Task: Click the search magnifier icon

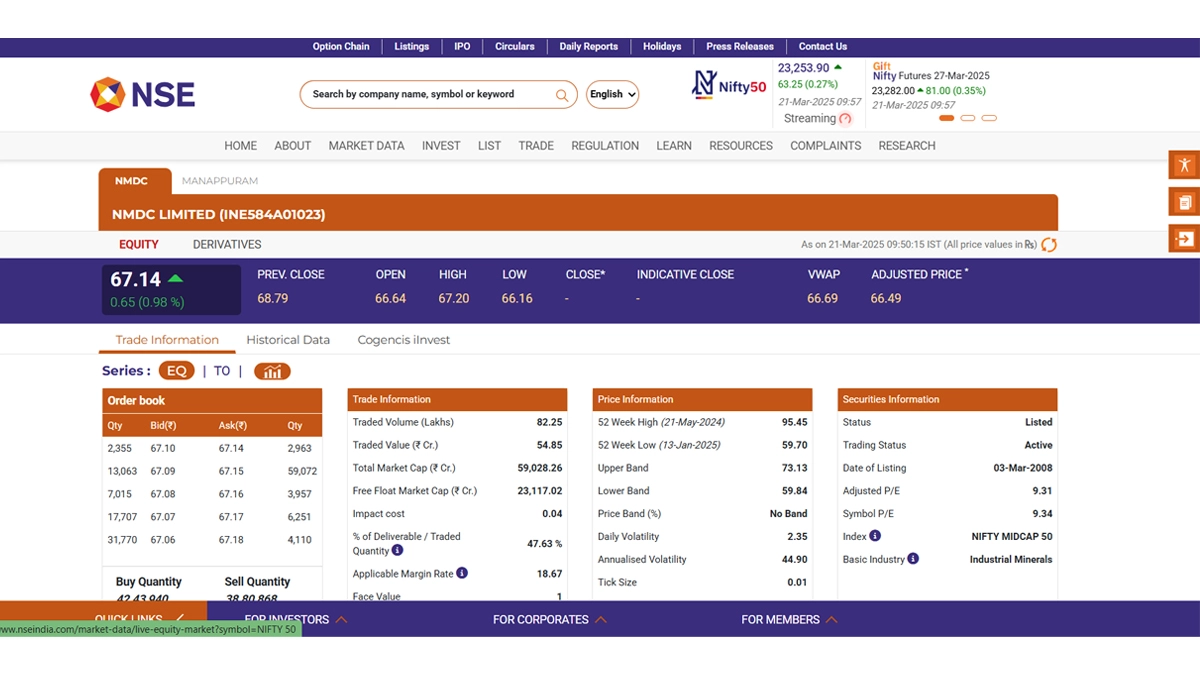Action: (562, 95)
